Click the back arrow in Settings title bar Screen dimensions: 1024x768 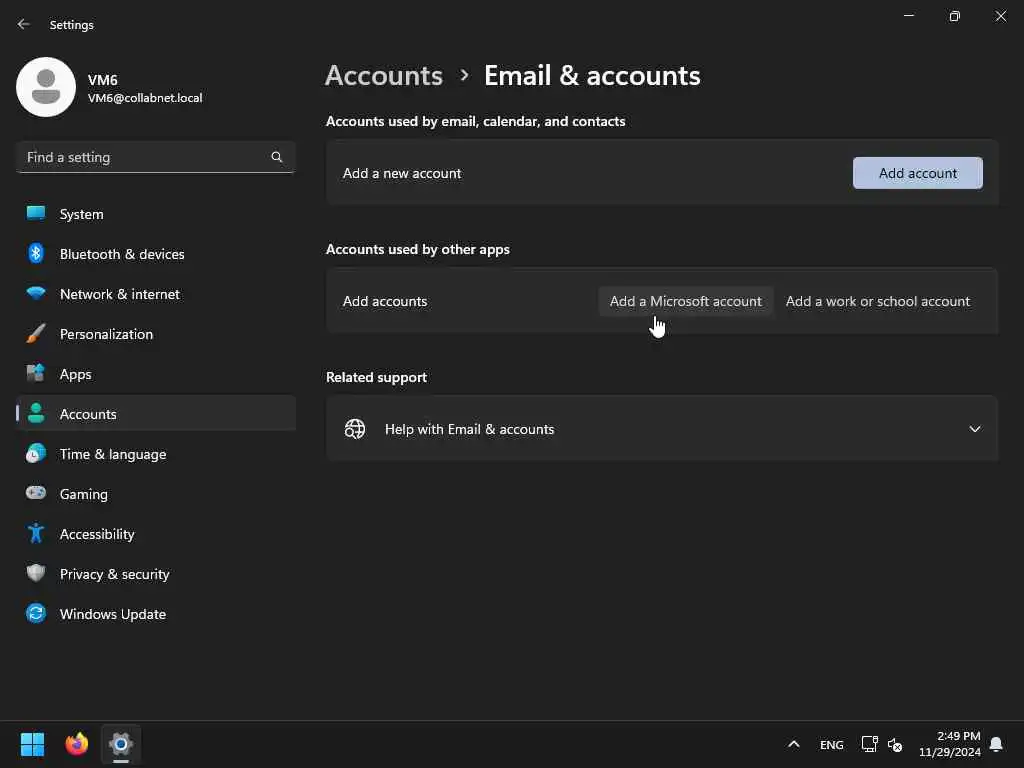coord(24,24)
